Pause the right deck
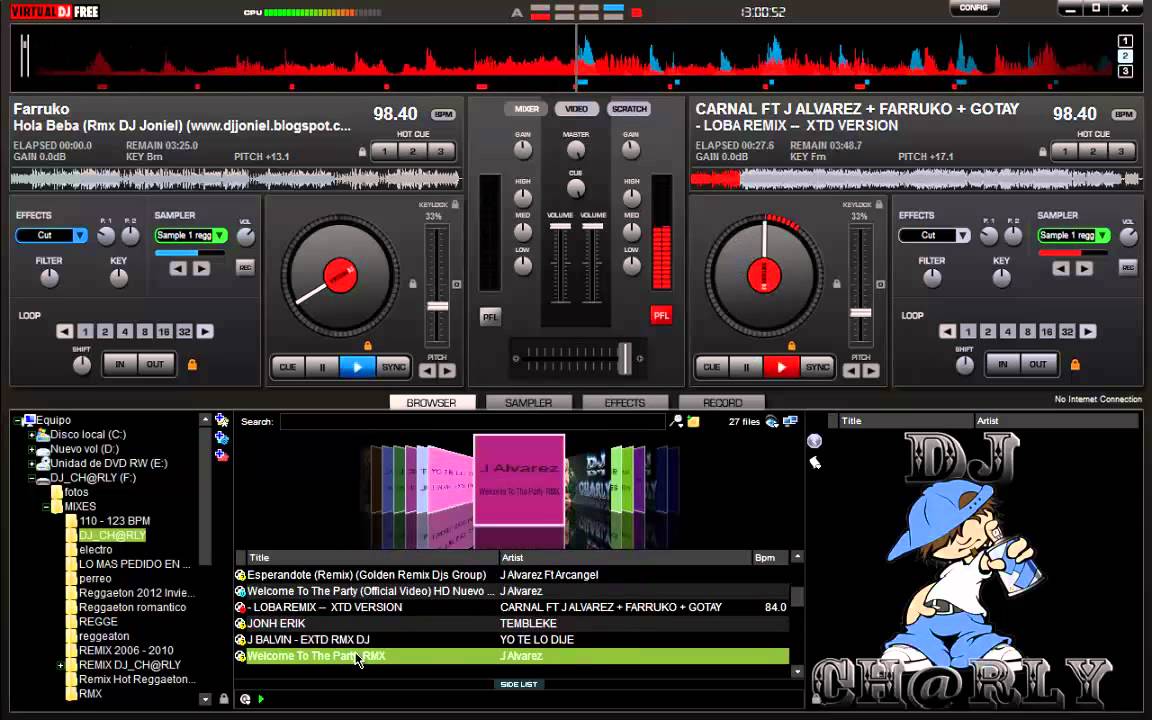The width and height of the screenshot is (1152, 720). click(746, 367)
